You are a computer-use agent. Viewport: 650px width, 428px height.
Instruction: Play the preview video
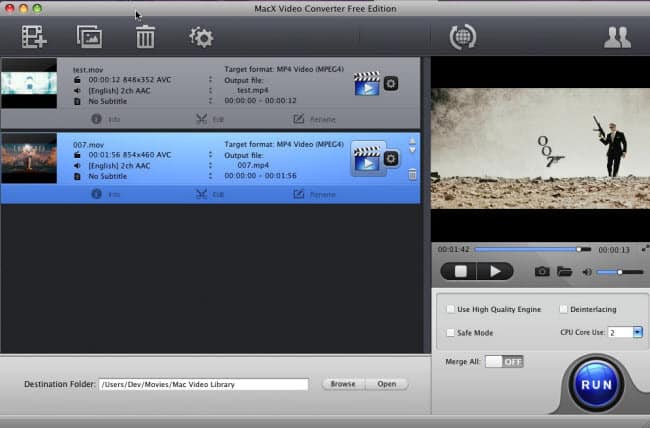tap(495, 271)
